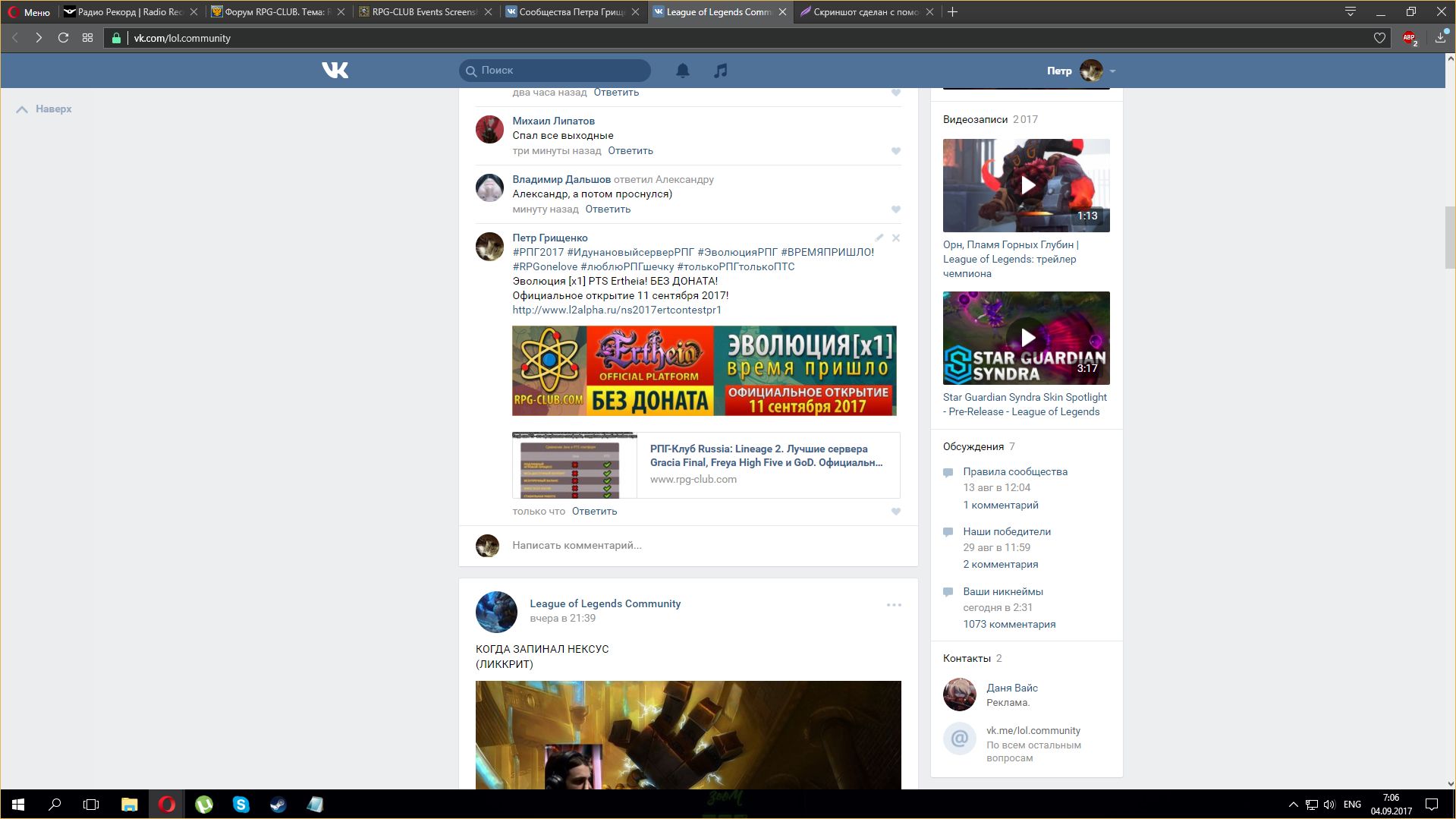
Task: Open Skype from the taskbar
Action: pos(241,804)
